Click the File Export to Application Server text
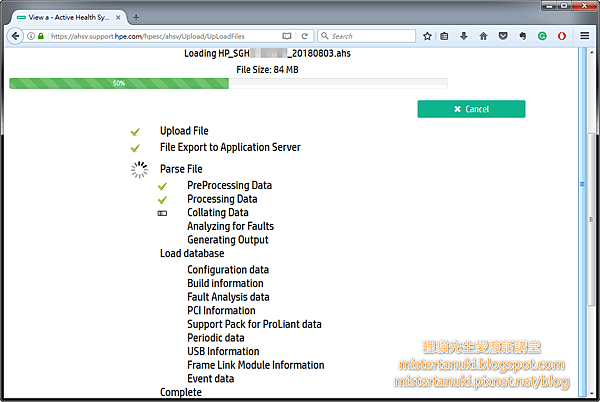 tap(230, 147)
